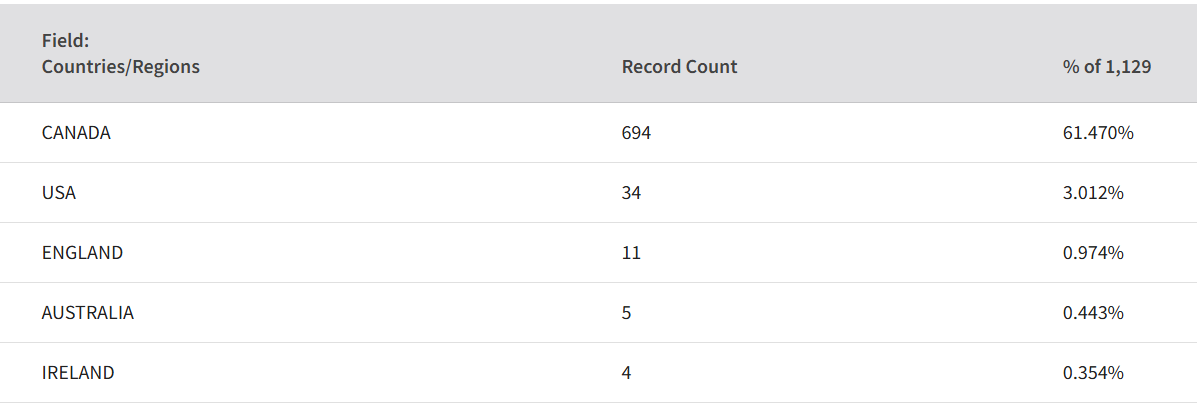This screenshot has height=407, width=1197.
Task: Select the USA country entry
Action: point(59,193)
